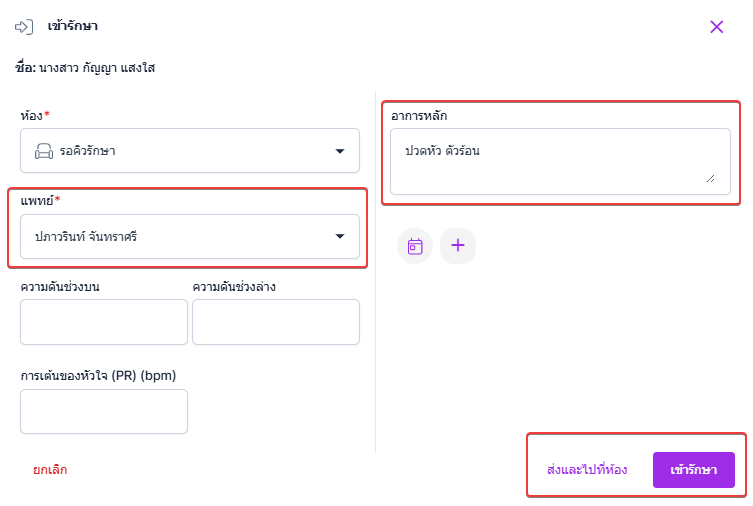Click the admit arrow icon beside the title
This screenshot has width=753, height=506.
[x=24, y=27]
